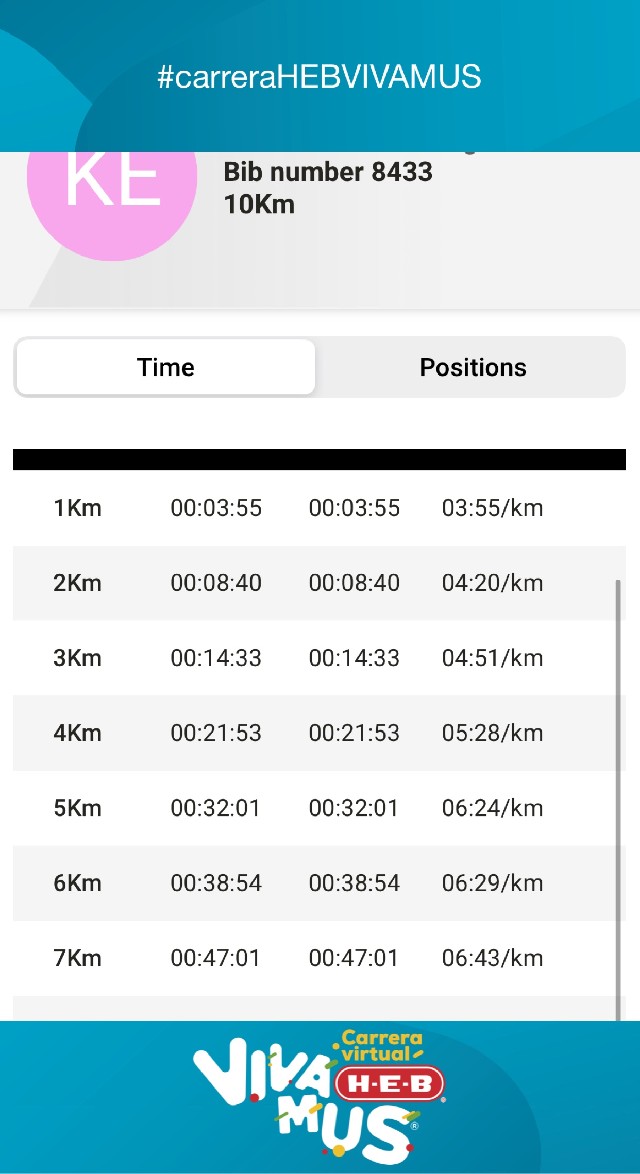
Task: Click the H-E-B red logo badge
Action: pyautogui.click(x=390, y=1085)
